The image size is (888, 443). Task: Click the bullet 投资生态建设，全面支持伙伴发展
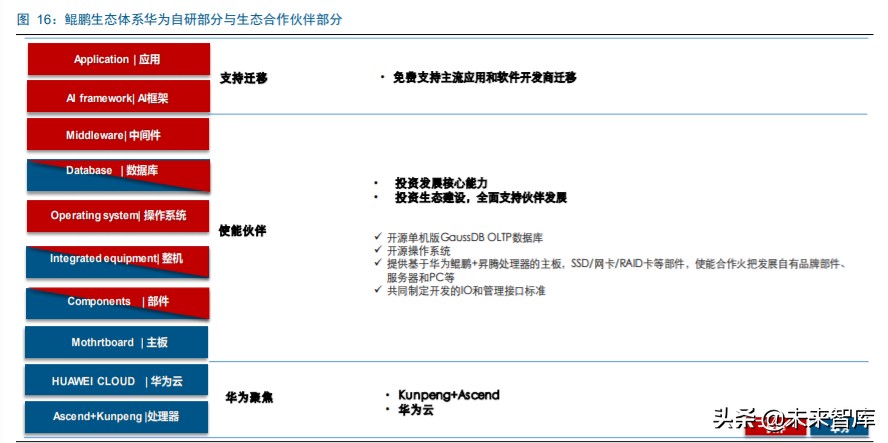[481, 198]
